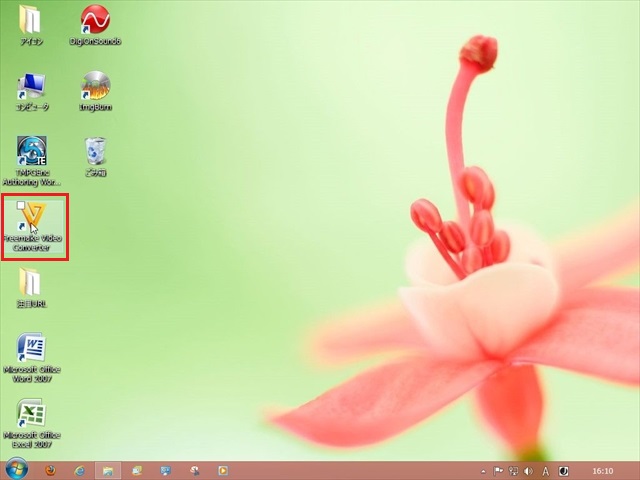This screenshot has height=480, width=640.
Task: Select the Computer (コンピュータ) desktop icon
Action: [32, 88]
